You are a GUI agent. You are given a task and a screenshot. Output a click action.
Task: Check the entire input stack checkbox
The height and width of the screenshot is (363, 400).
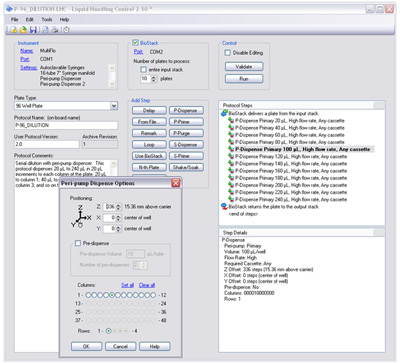coord(143,70)
